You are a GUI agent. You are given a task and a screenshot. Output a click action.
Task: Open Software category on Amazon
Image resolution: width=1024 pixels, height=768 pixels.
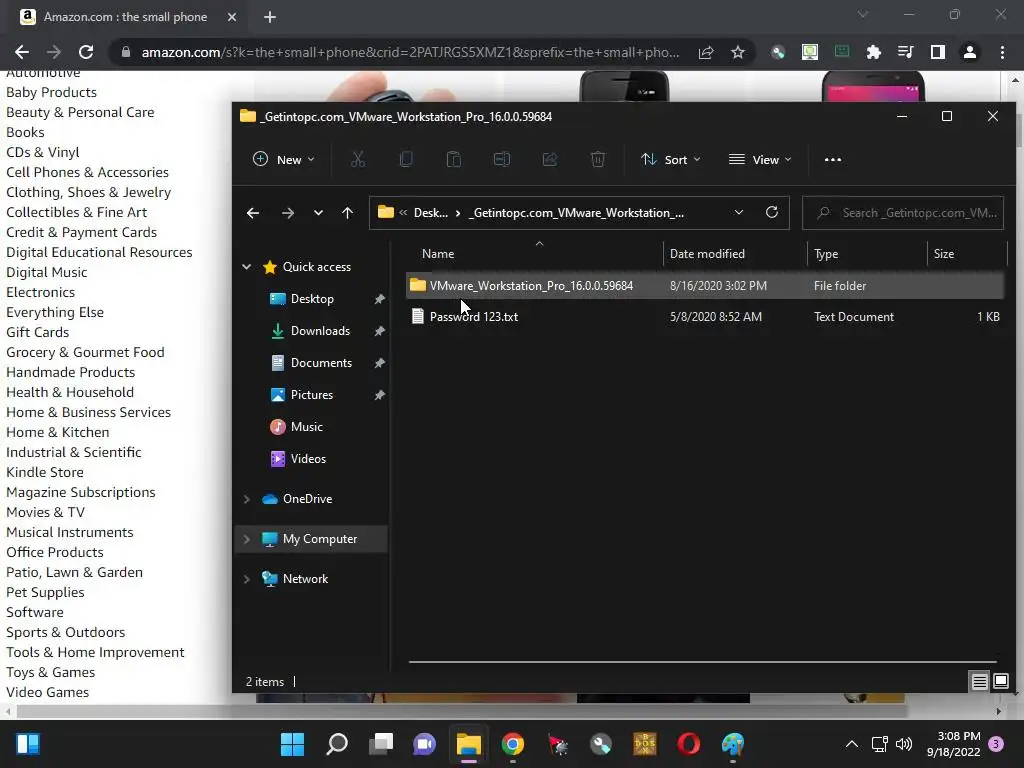point(35,612)
